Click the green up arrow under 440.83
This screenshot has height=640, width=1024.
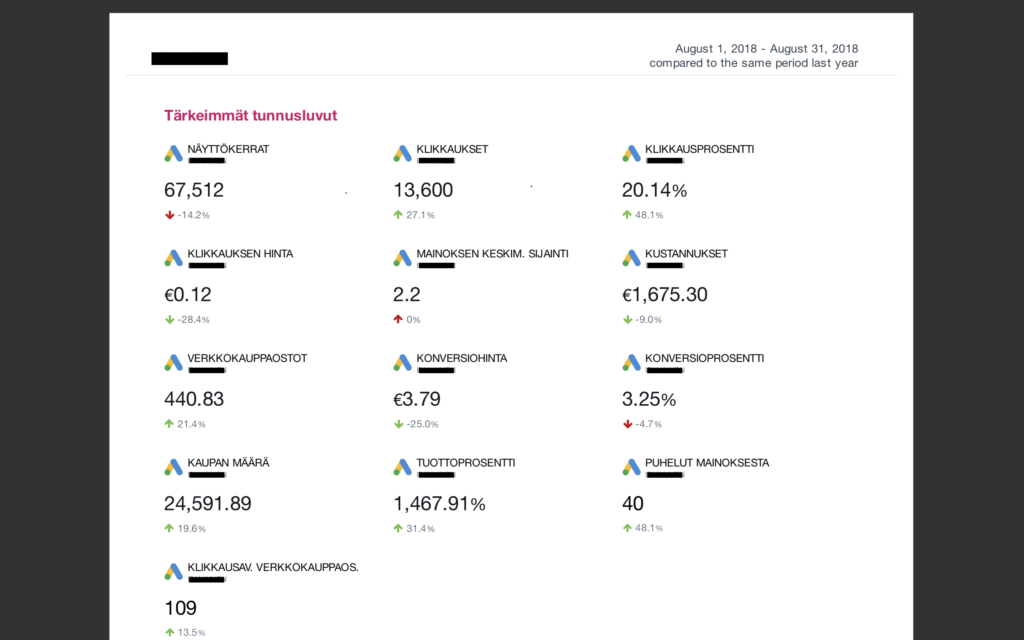[x=170, y=424]
